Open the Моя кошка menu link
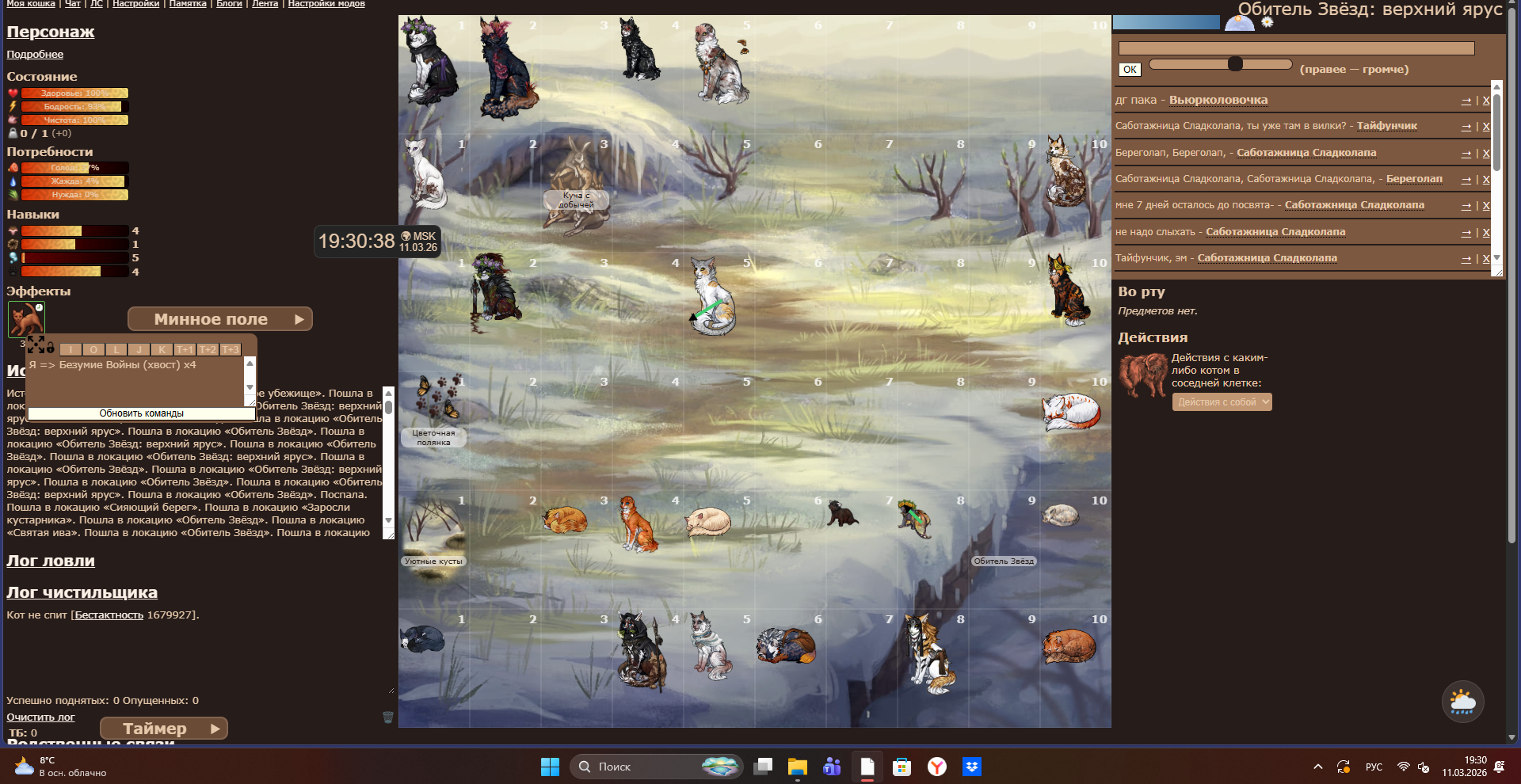The width and height of the screenshot is (1521, 784). (x=31, y=4)
